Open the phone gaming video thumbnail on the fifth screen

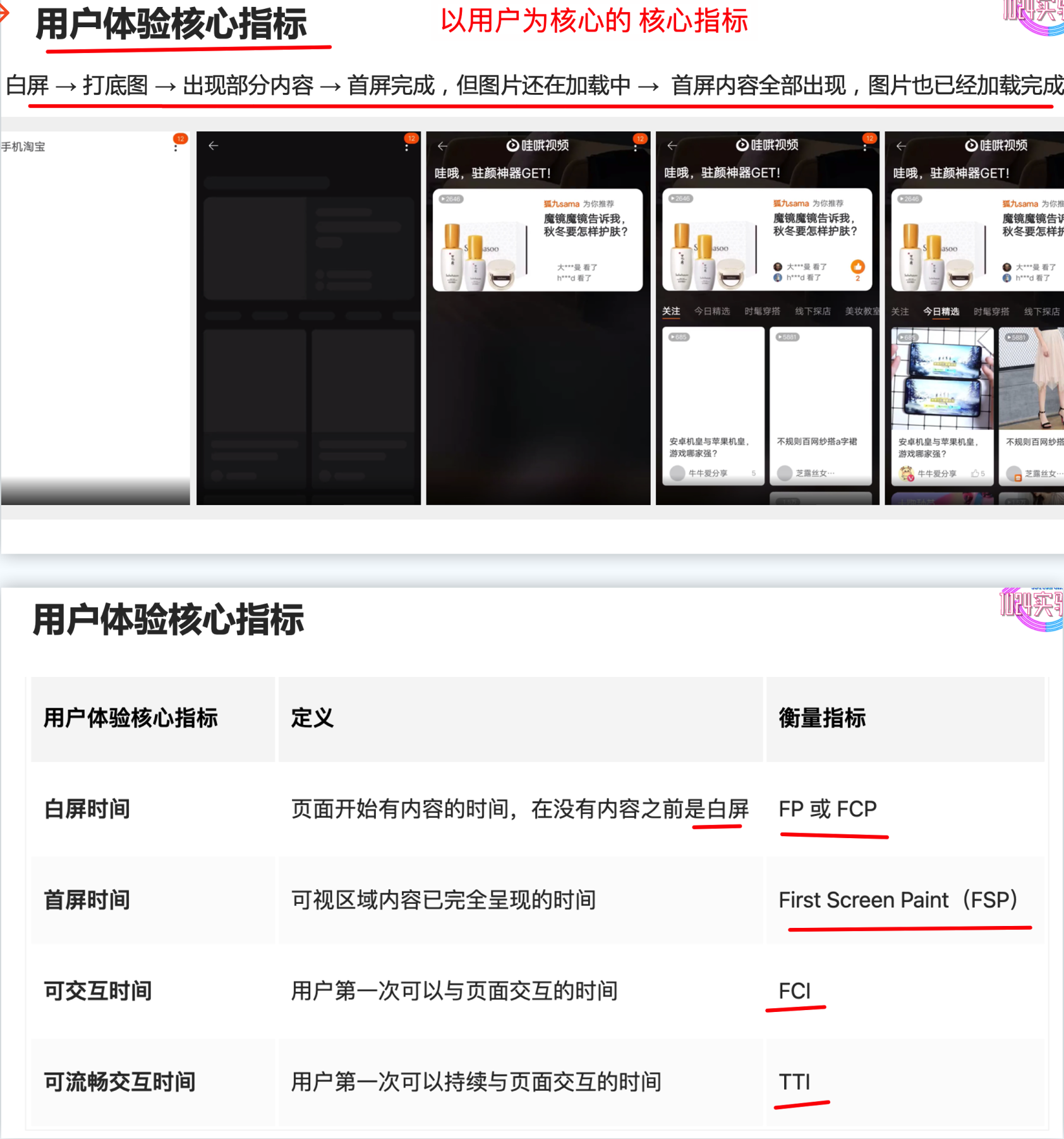pyautogui.click(x=942, y=379)
